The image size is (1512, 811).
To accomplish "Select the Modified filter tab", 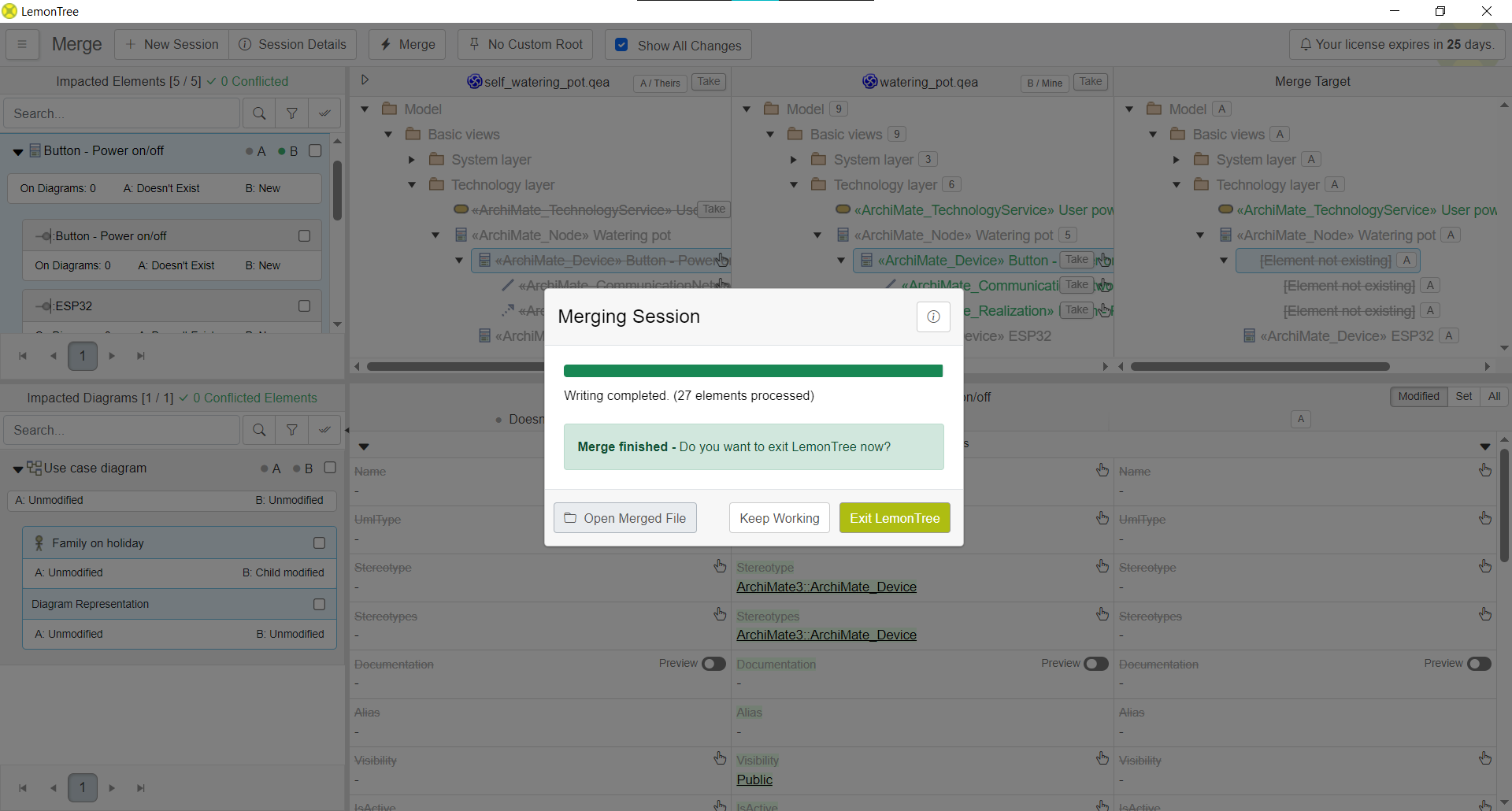I will [x=1418, y=396].
